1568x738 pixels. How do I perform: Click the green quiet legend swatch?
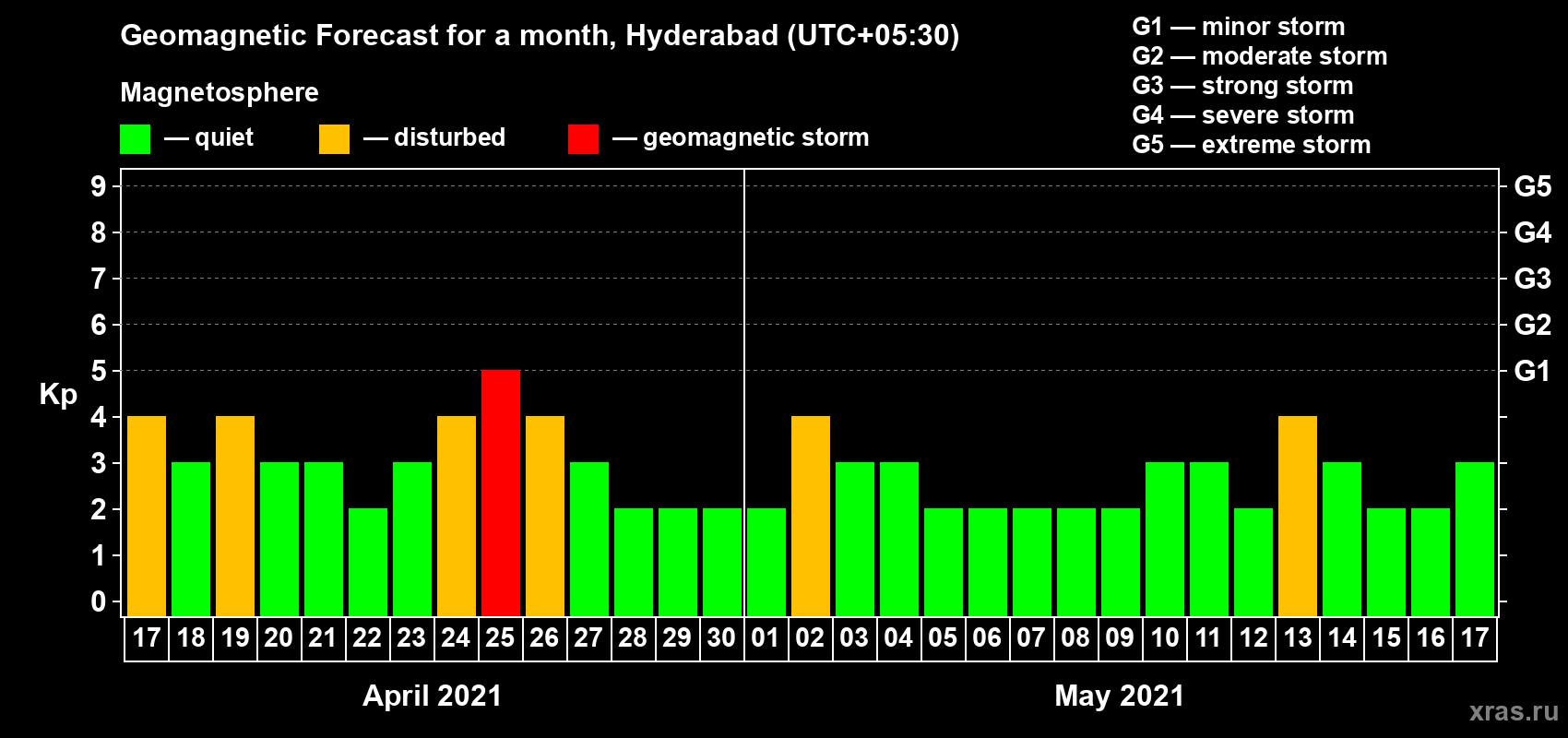[x=136, y=139]
